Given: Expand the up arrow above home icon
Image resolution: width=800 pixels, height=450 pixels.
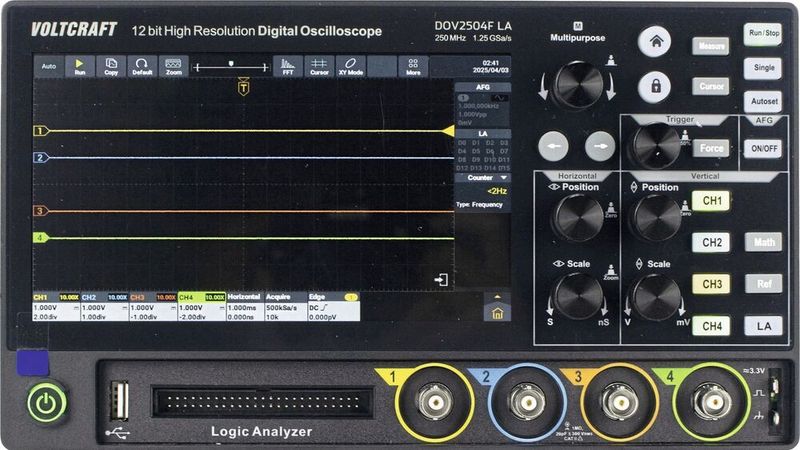Looking at the screenshot, I should [x=497, y=297].
